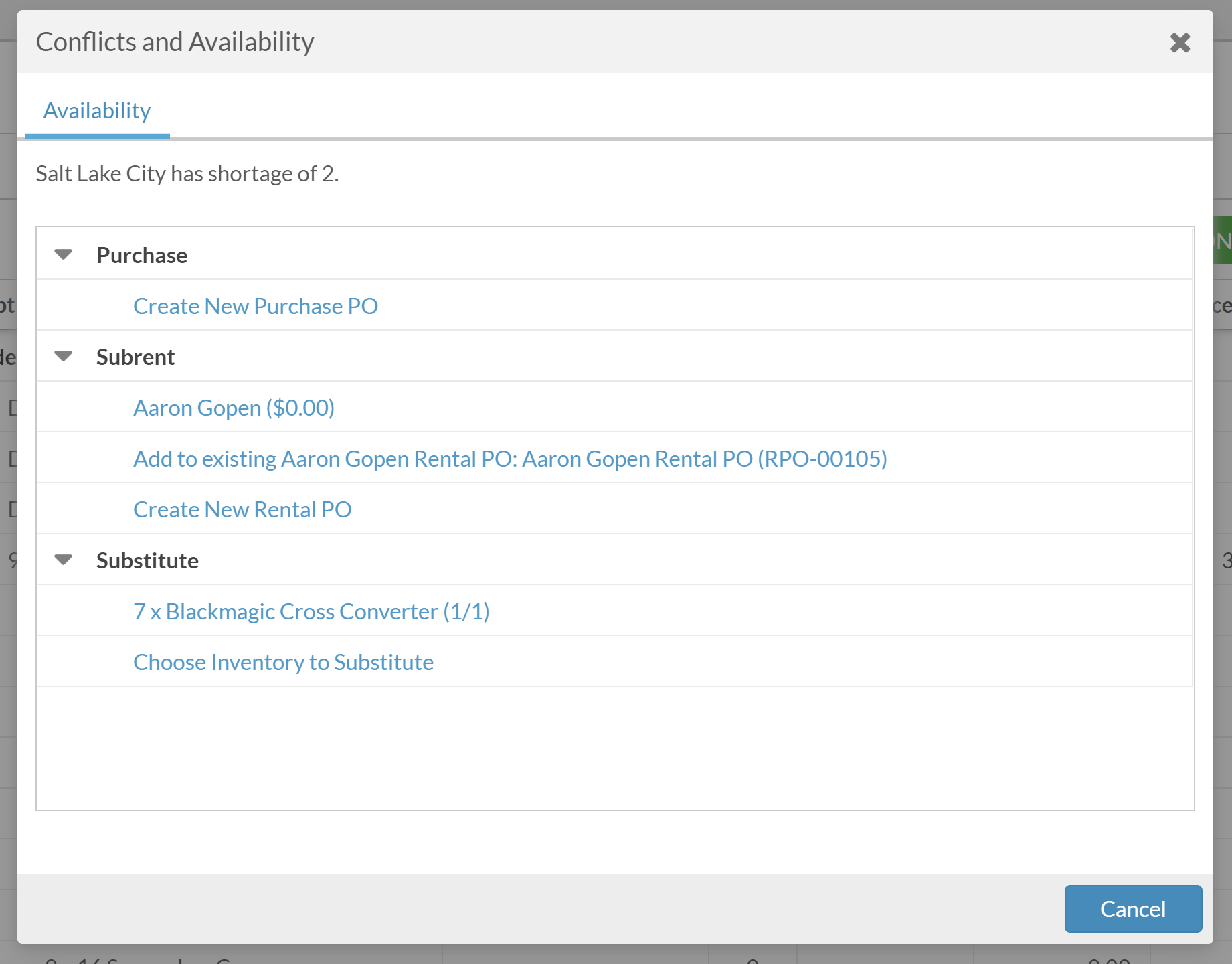Click the Substitute group heading
This screenshot has height=964, width=1232.
(x=147, y=560)
